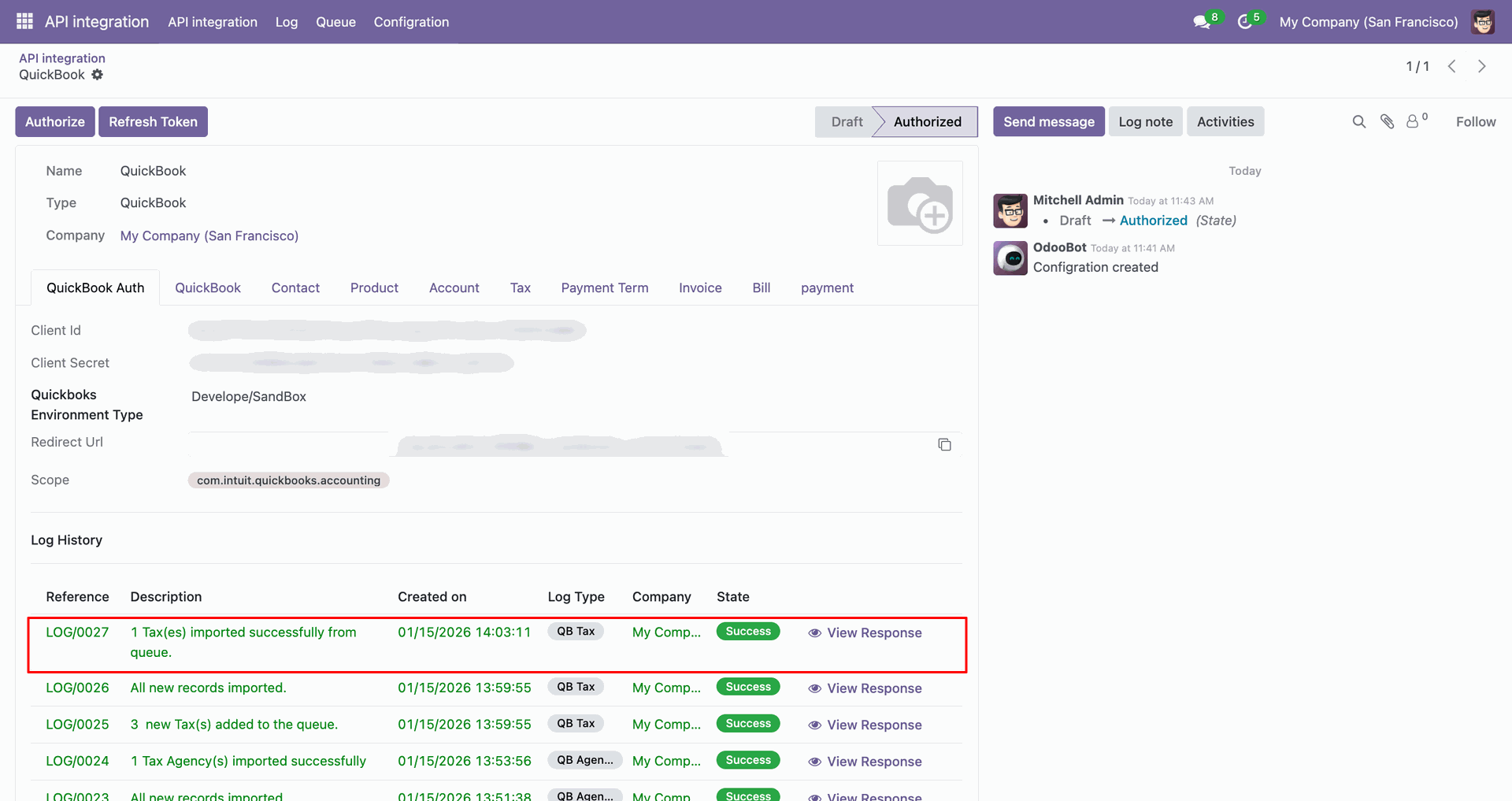This screenshot has width=1512, height=801.
Task: Click the Send message button
Action: [x=1048, y=122]
